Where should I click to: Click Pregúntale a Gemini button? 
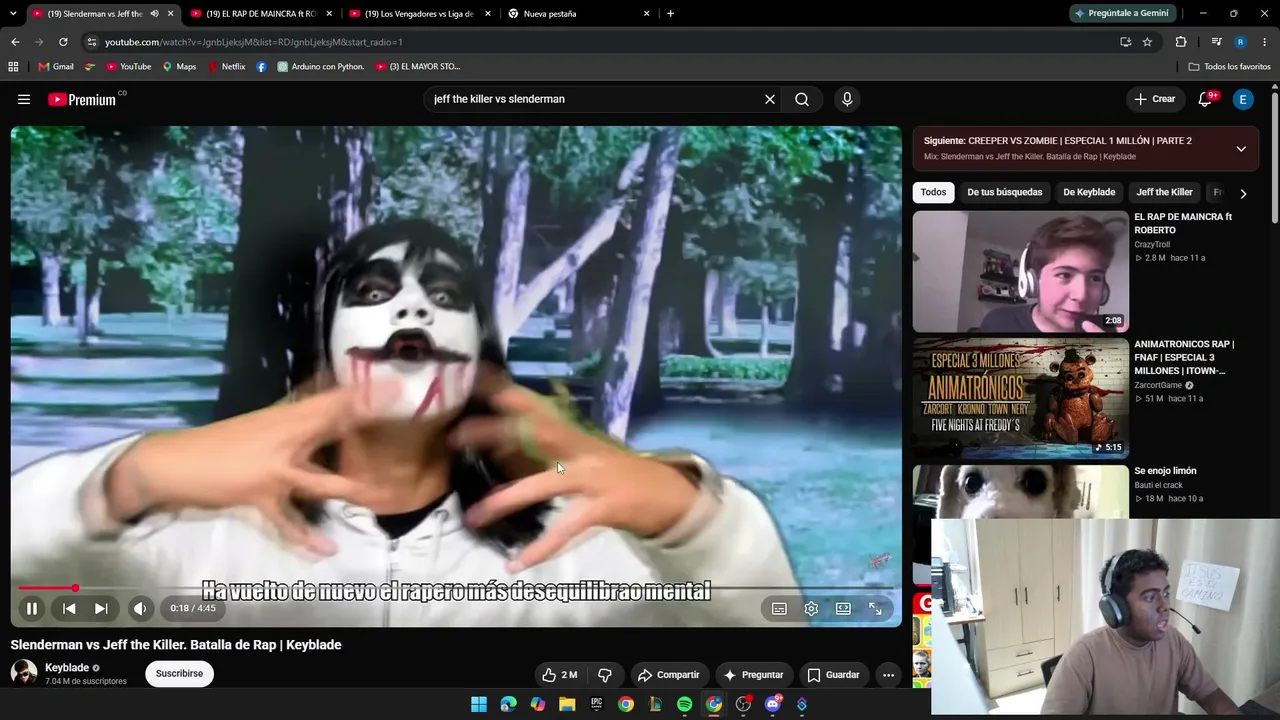pyautogui.click(x=1121, y=14)
